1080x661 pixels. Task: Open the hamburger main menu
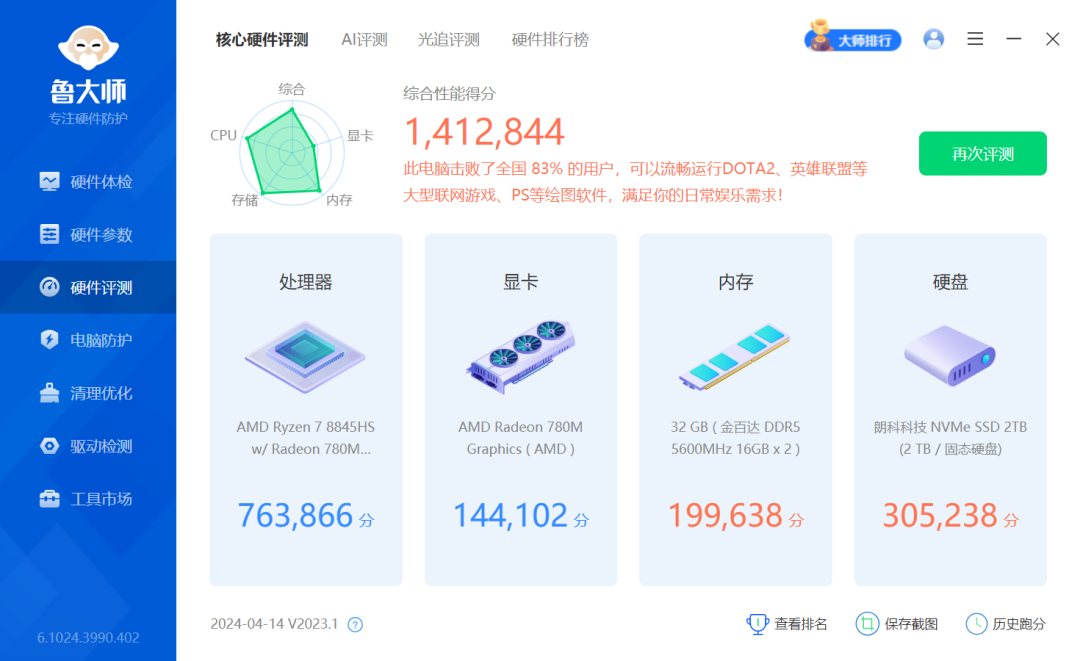[975, 39]
